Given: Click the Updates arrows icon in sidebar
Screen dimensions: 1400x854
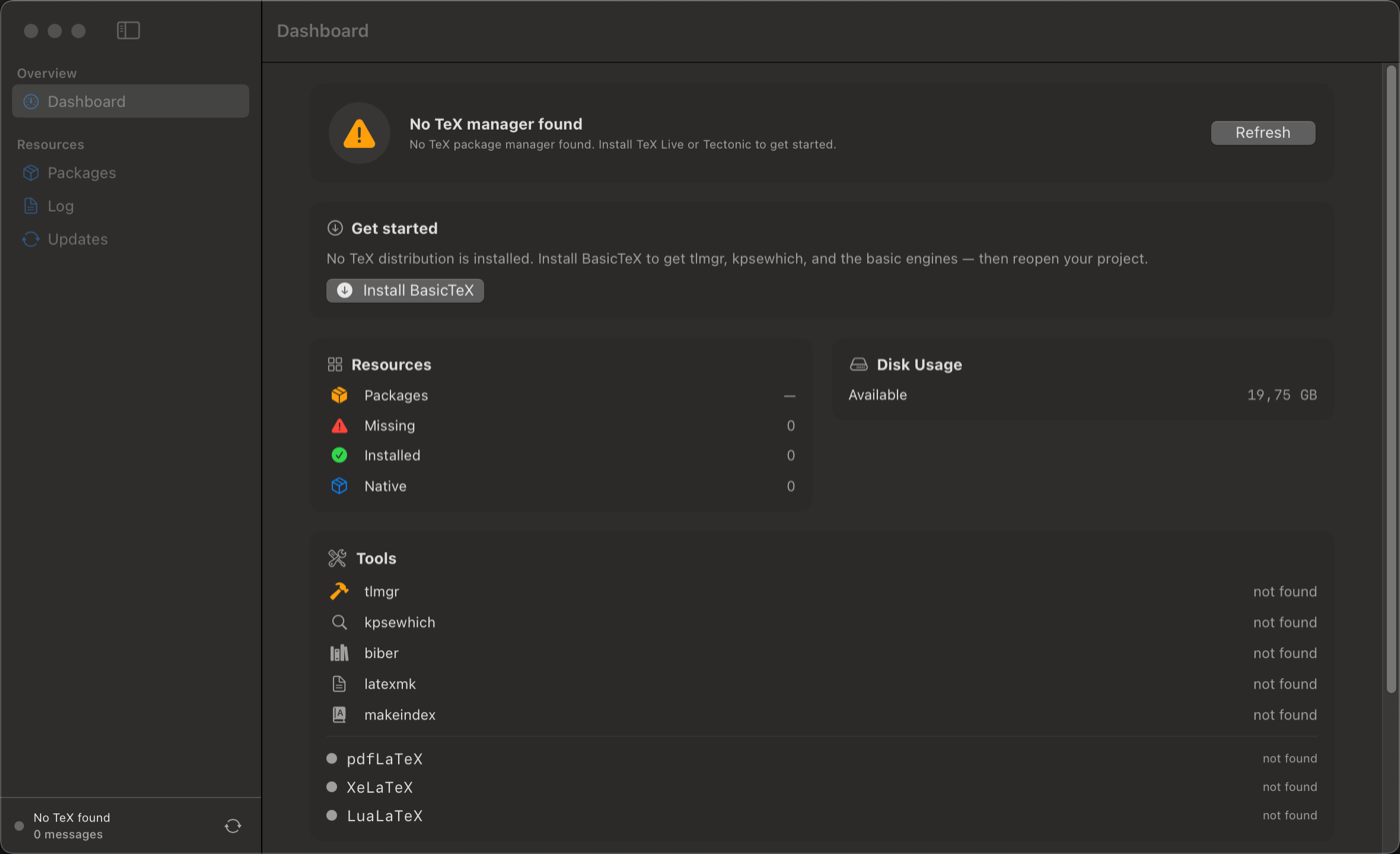Looking at the screenshot, I should click(31, 239).
